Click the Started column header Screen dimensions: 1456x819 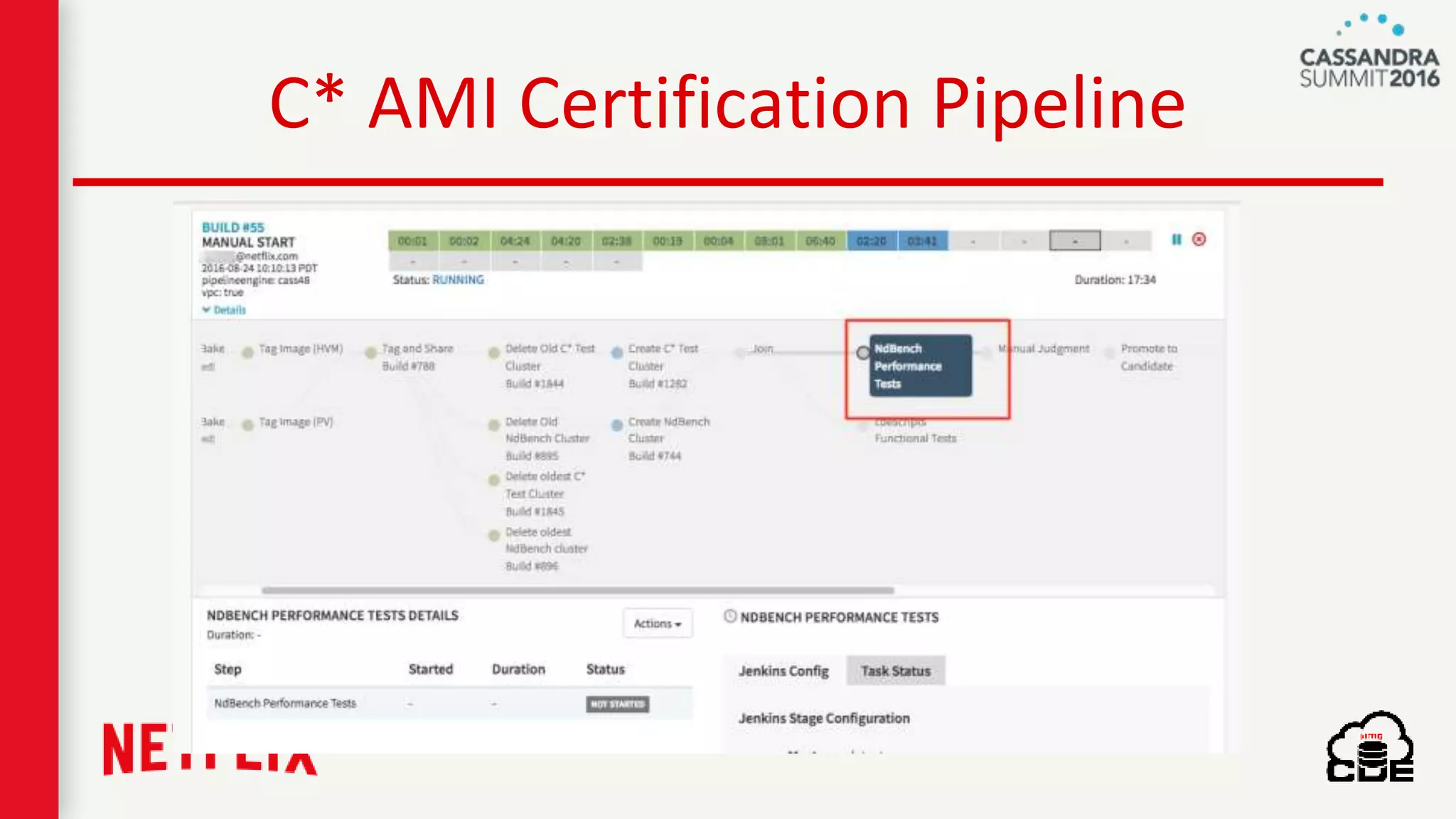coord(431,669)
